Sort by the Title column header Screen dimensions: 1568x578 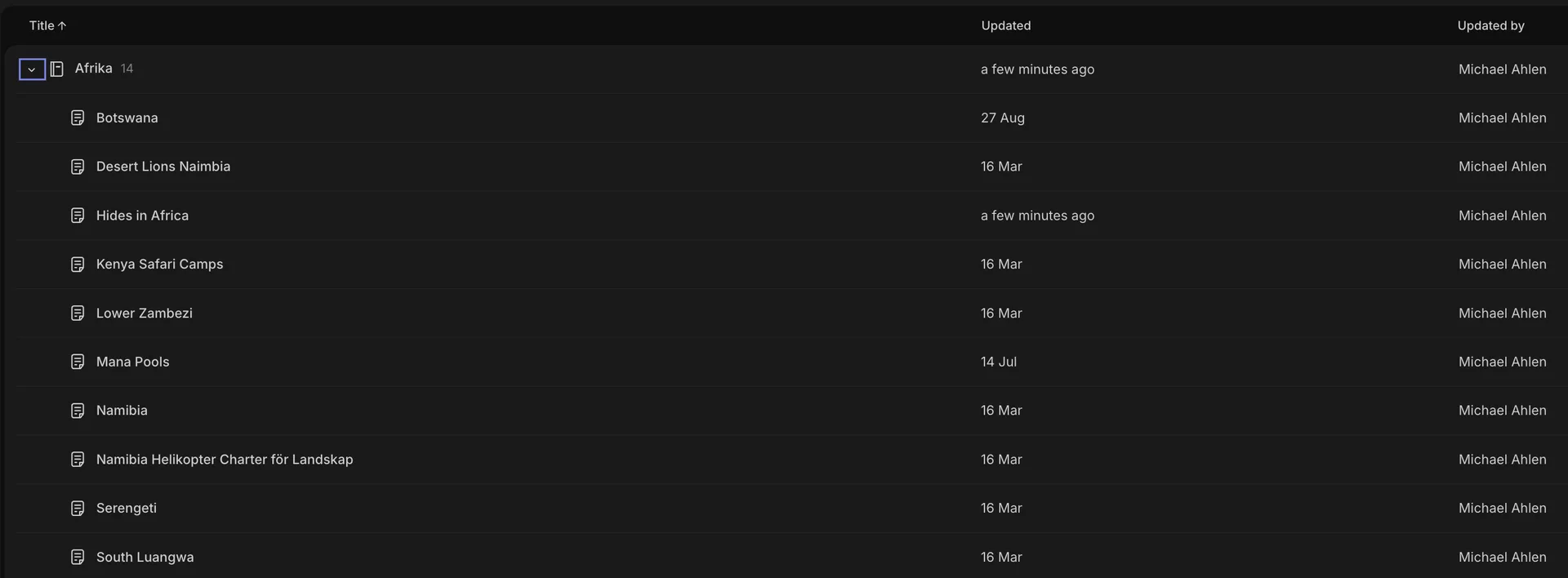tap(42, 25)
